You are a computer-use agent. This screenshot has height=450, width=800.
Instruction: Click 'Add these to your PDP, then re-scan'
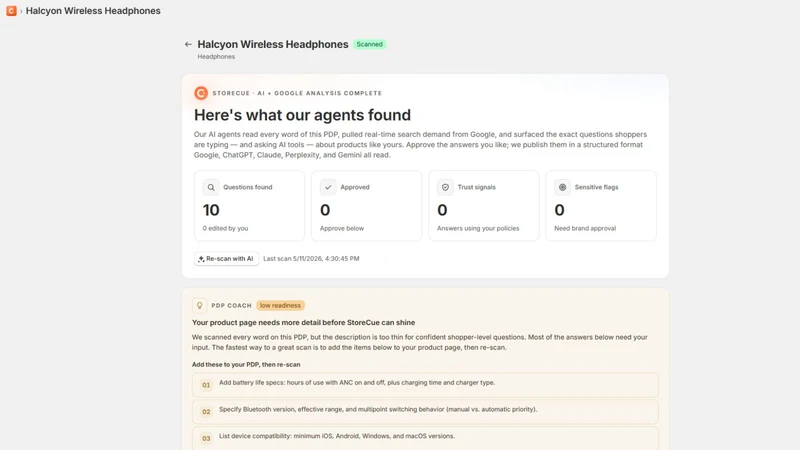click(246, 364)
